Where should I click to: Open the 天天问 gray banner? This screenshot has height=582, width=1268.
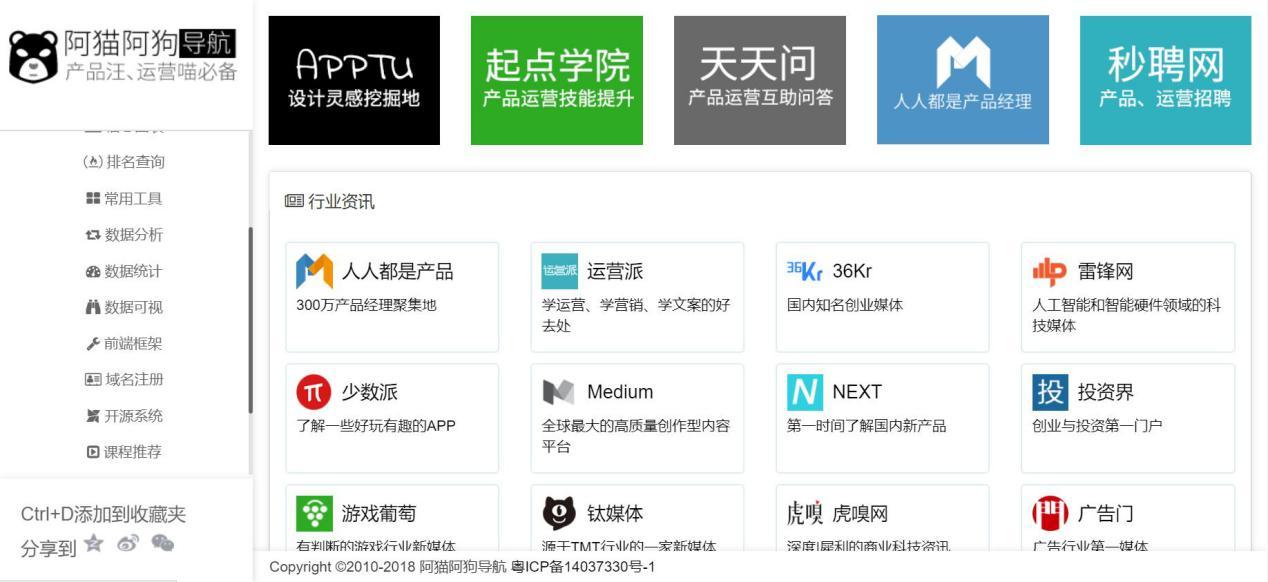(x=760, y=80)
